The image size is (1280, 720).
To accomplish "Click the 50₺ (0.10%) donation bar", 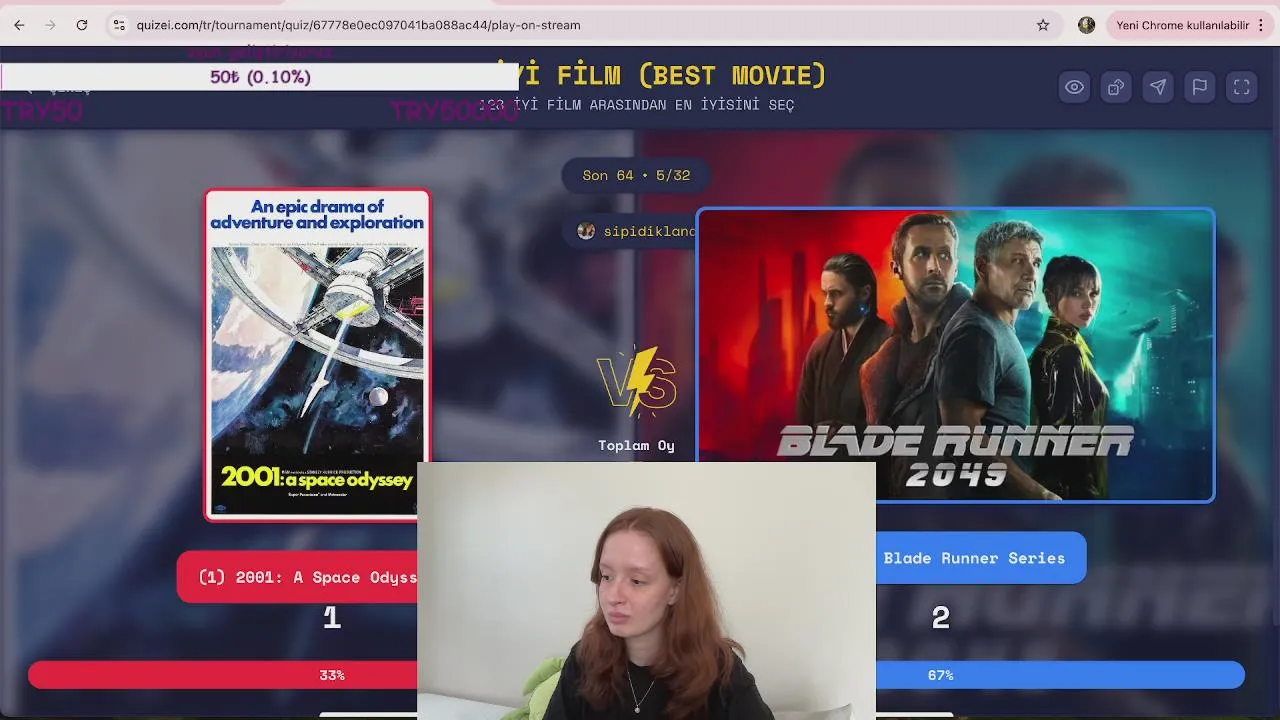I will pyautogui.click(x=260, y=77).
